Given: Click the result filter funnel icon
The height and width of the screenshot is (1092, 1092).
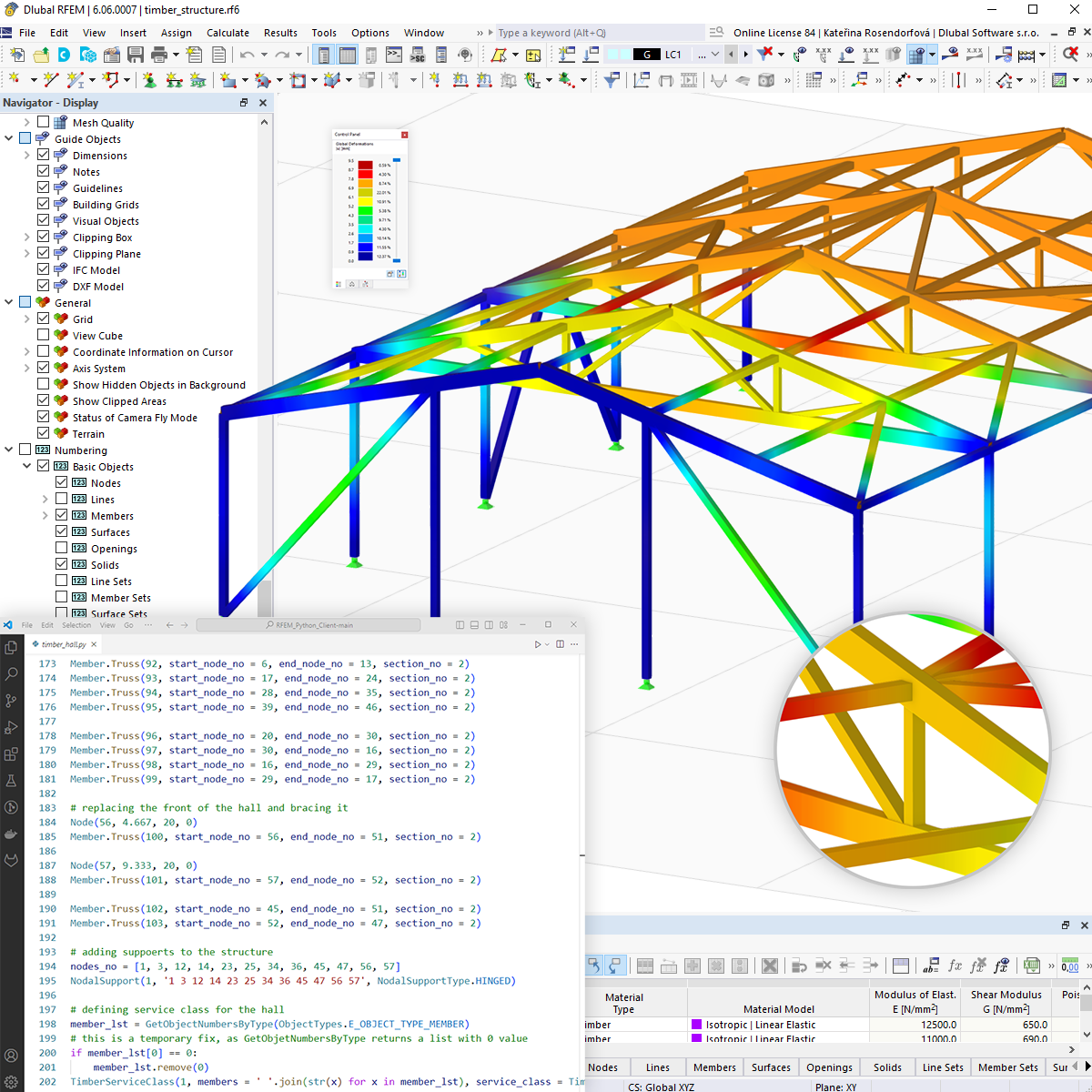Looking at the screenshot, I should coord(612,80).
